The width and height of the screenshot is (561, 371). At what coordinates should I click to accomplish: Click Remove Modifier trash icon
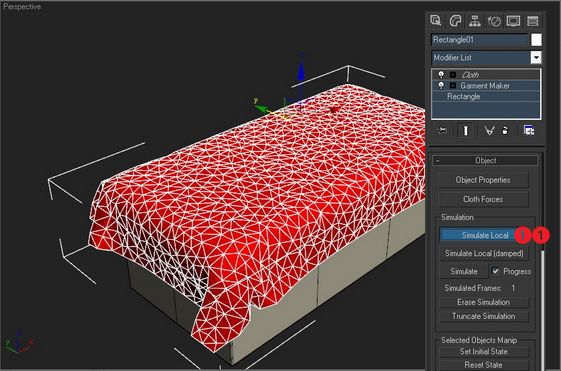[x=505, y=131]
